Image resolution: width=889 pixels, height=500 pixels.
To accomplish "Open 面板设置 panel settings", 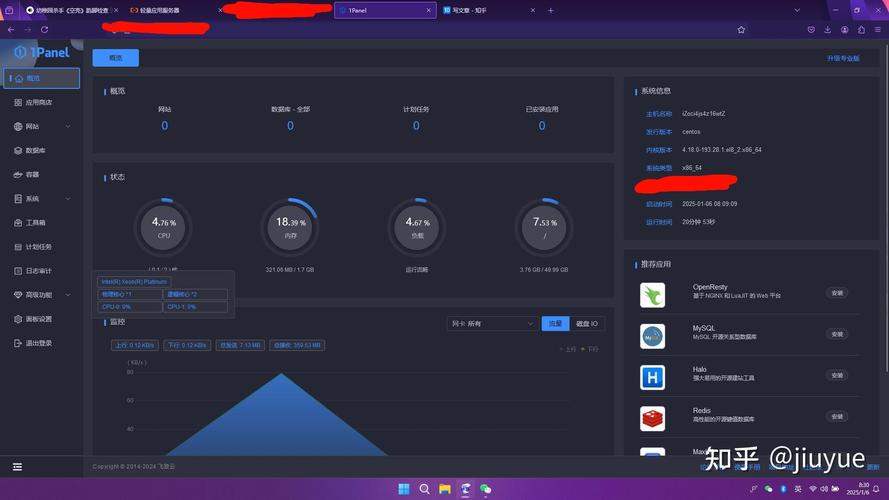I will coord(38,319).
